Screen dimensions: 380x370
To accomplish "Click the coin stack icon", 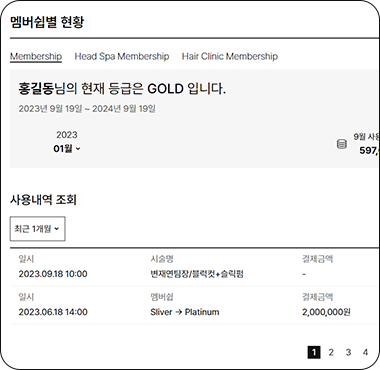I will (341, 144).
